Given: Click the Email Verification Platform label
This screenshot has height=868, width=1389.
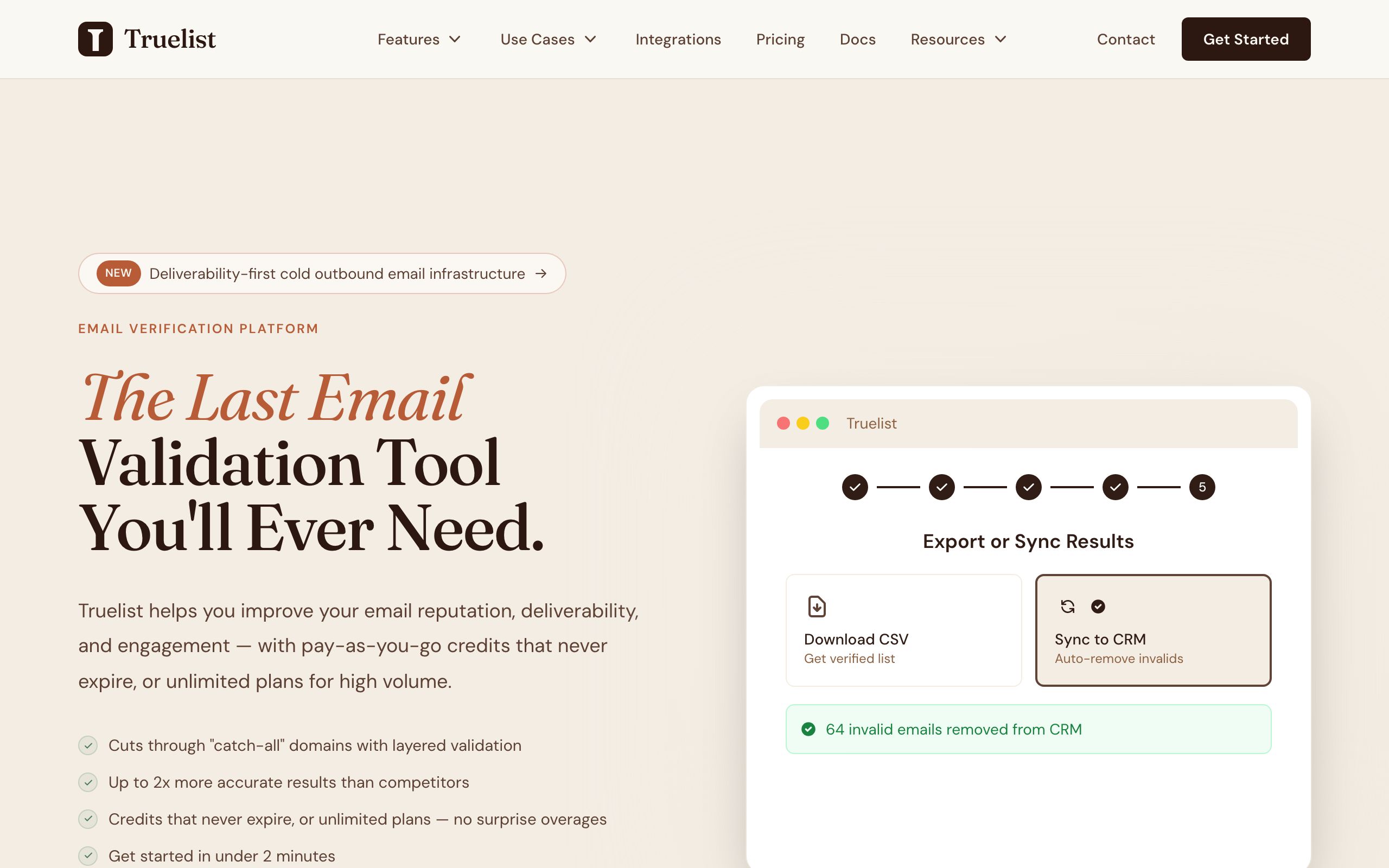Looking at the screenshot, I should coord(198,328).
